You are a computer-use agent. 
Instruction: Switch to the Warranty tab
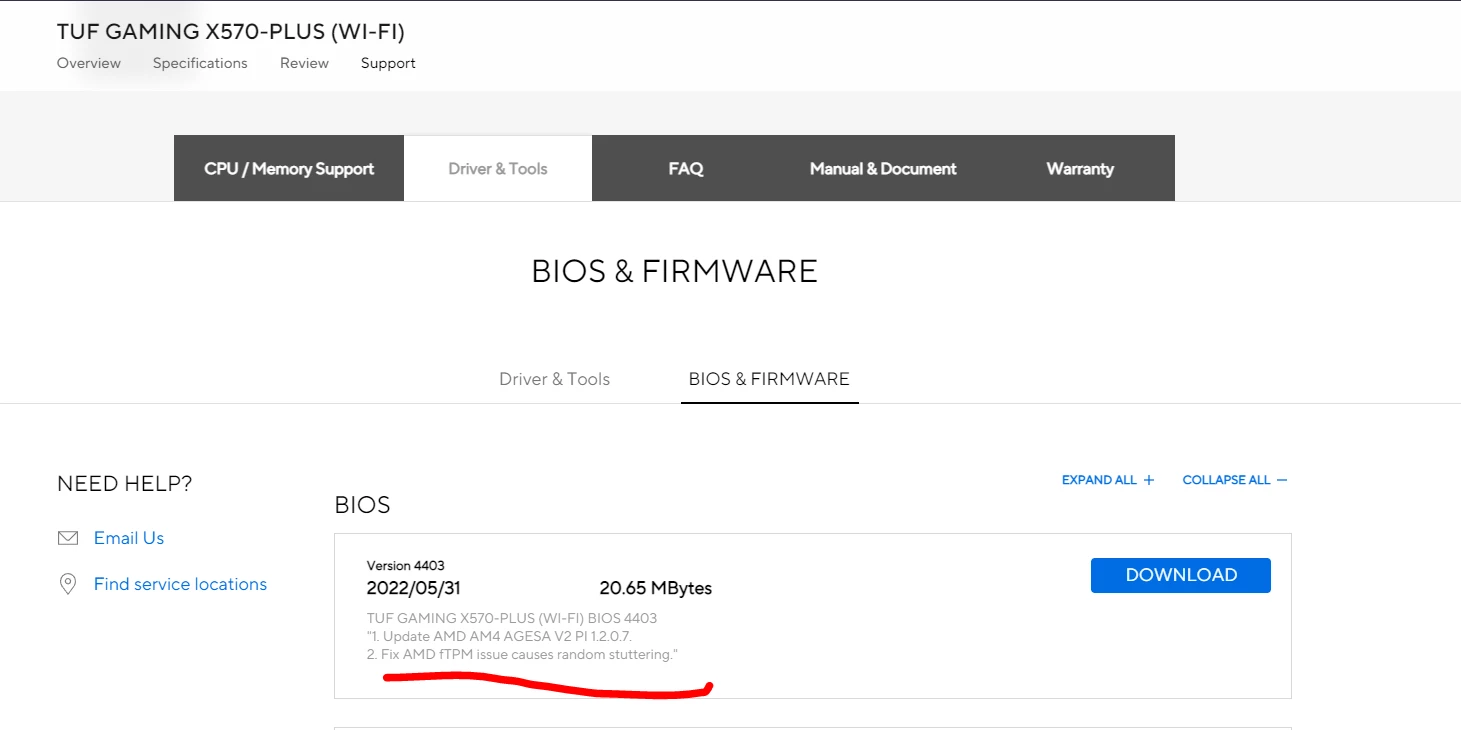(x=1080, y=168)
